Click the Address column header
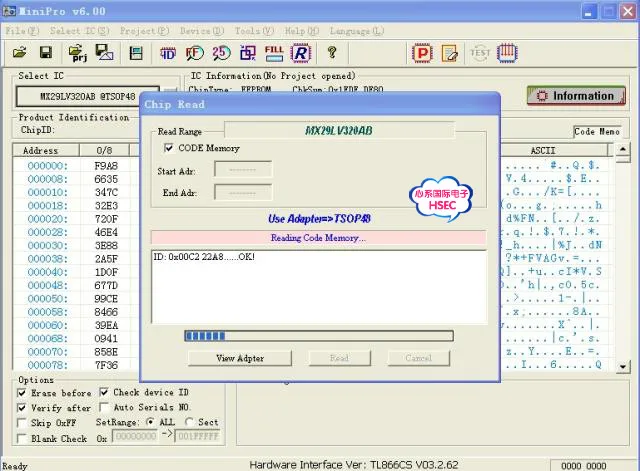This screenshot has height=471, width=640. click(x=45, y=150)
